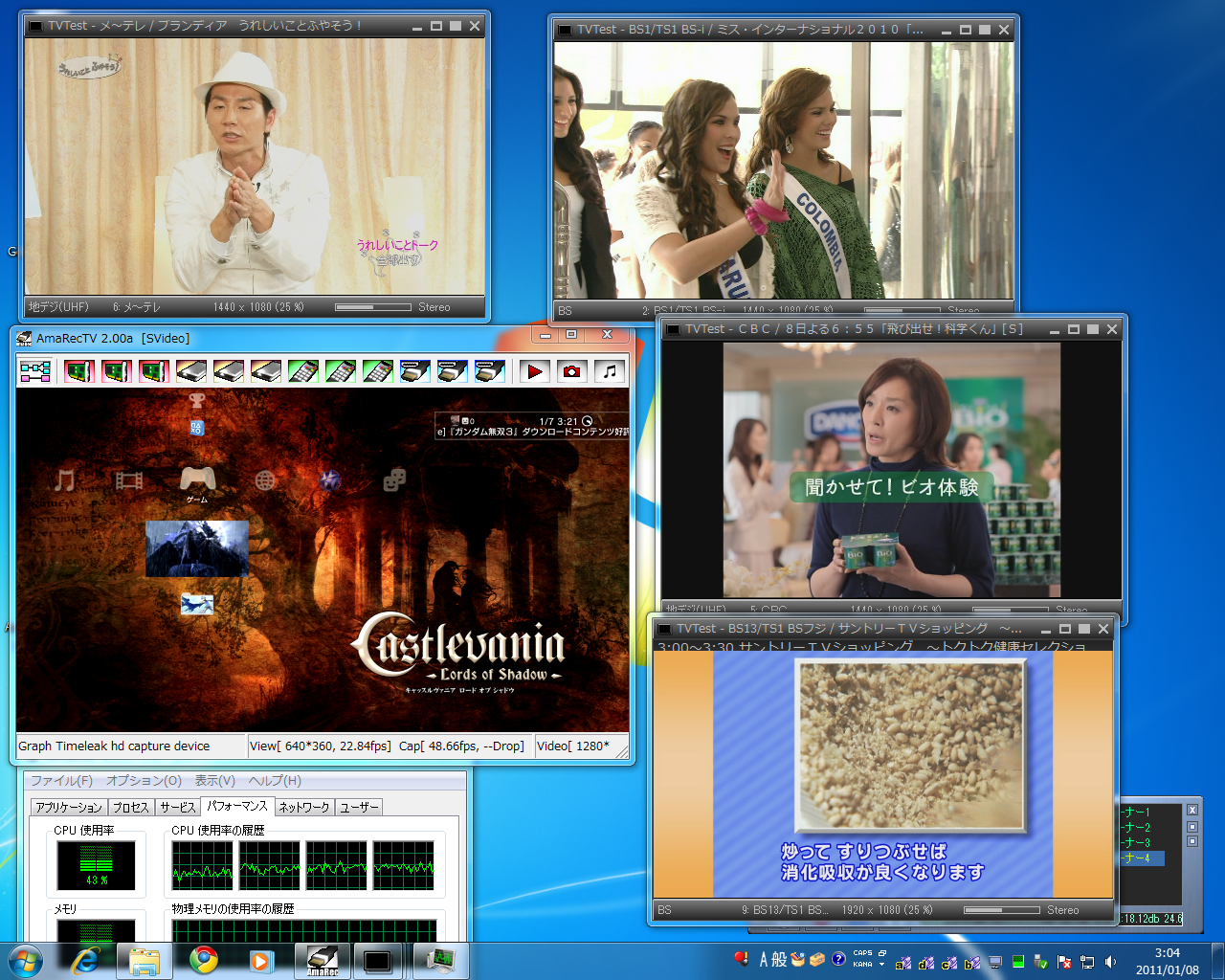Open the Safely Remove Hardware tray icon

tap(1040, 963)
